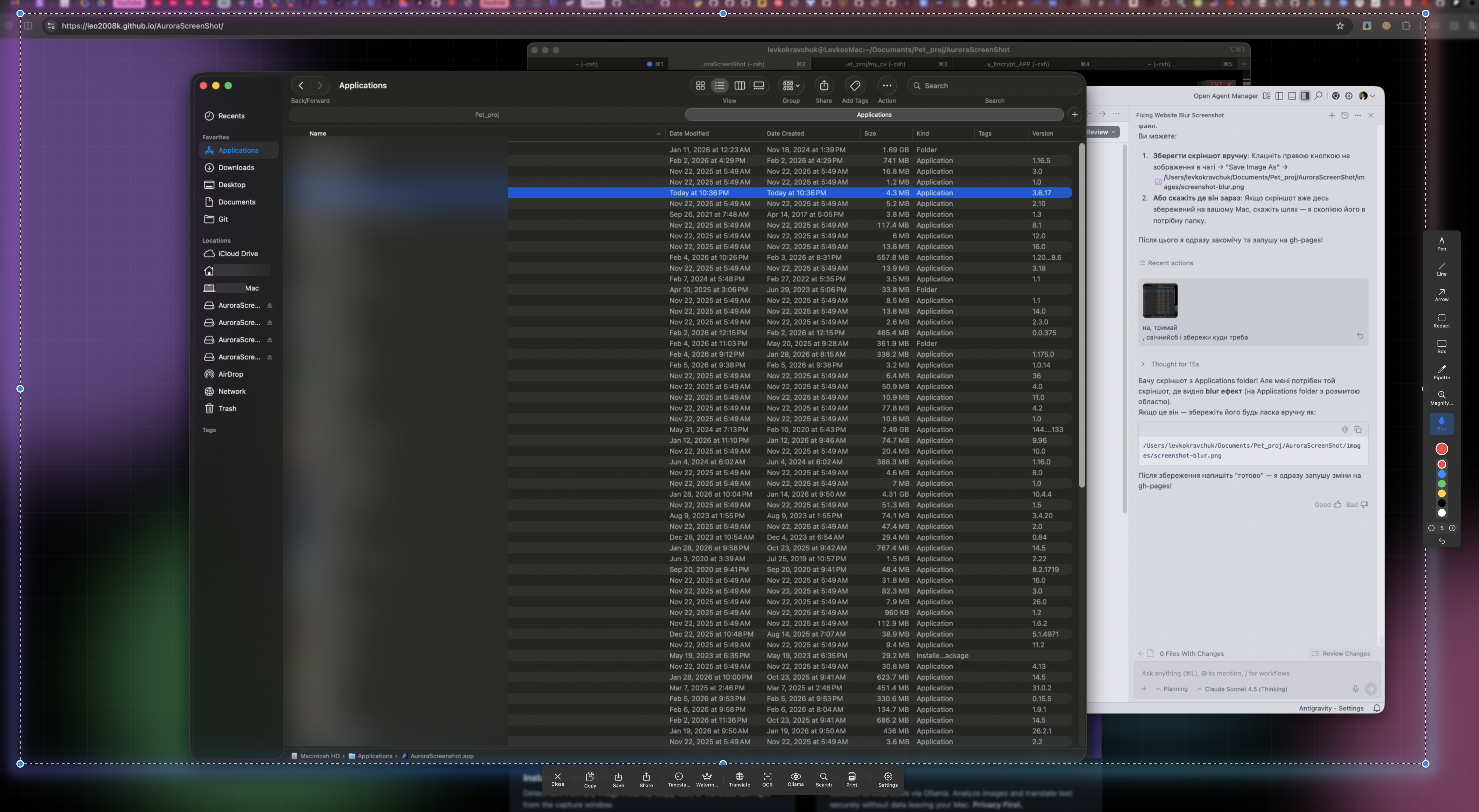Activate the Blur tool
Screen dimensions: 1479x812
(1442, 424)
